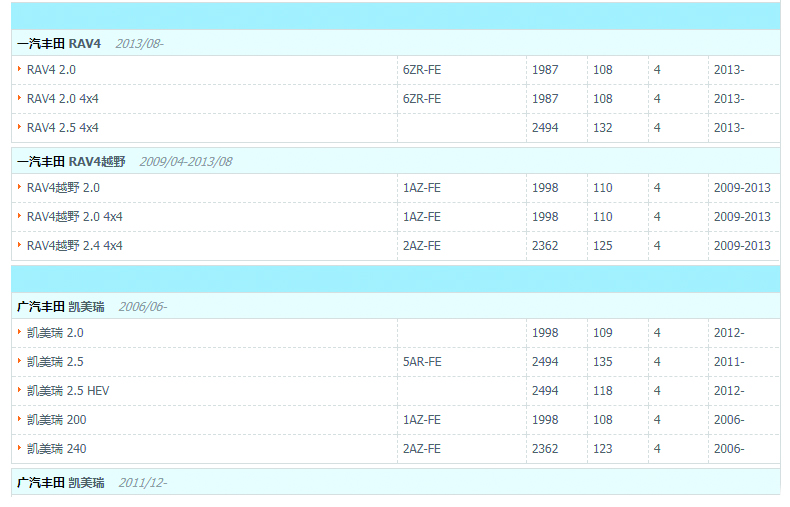Image resolution: width=790 pixels, height=507 pixels.
Task: Click year 2012- in 凯美瑞 2.0 row
Action: (x=729, y=333)
